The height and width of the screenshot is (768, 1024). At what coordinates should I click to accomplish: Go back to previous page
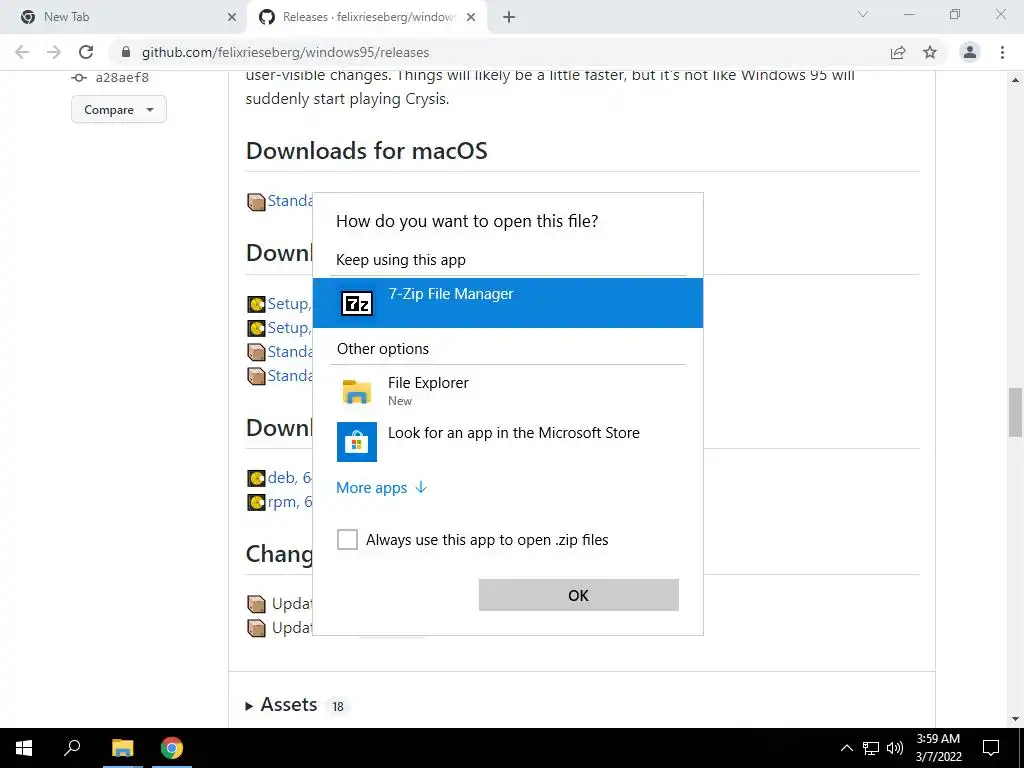22,52
